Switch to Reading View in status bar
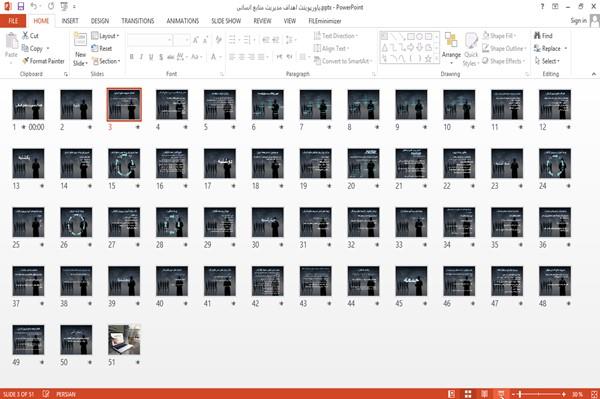Viewport: 600px width, 399px height. 484,394
